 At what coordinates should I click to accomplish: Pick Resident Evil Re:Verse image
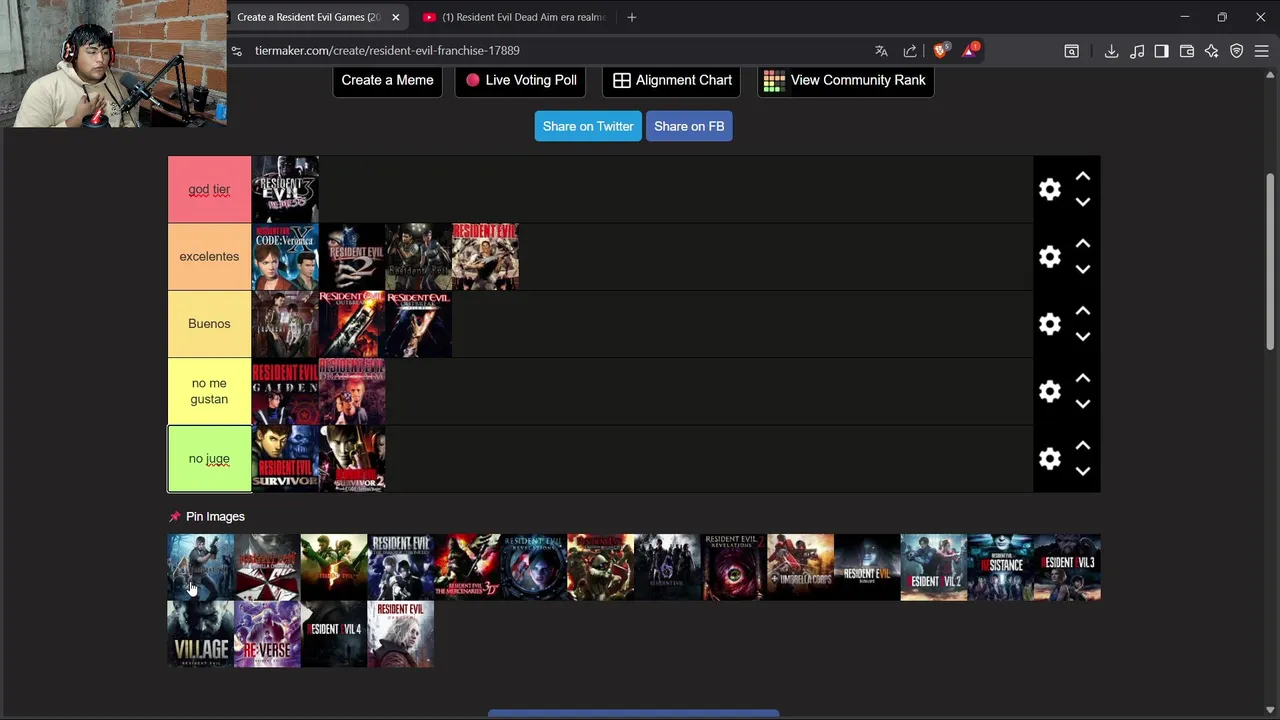(x=267, y=634)
